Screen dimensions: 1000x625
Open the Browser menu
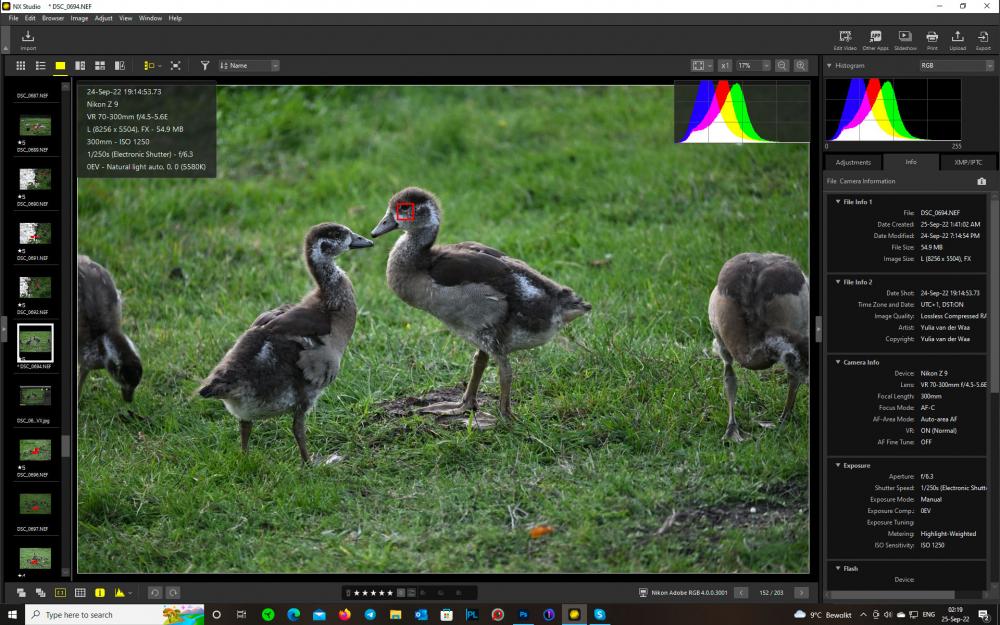[x=53, y=18]
